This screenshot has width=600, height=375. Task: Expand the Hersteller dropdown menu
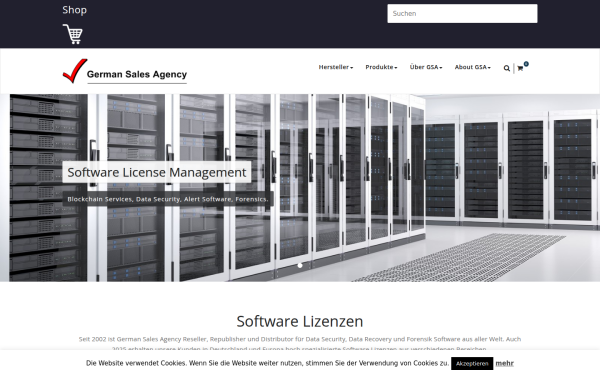pos(336,67)
